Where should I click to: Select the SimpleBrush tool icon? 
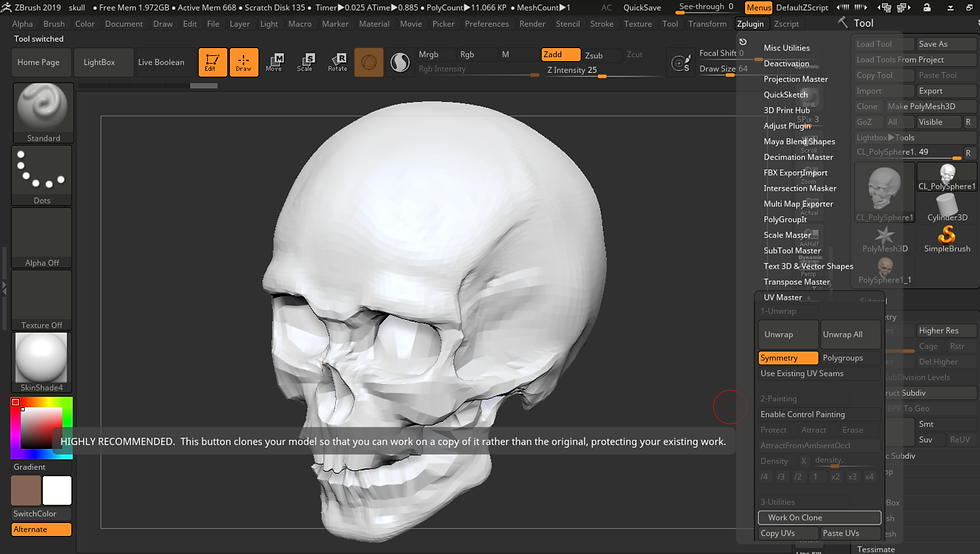(x=947, y=238)
